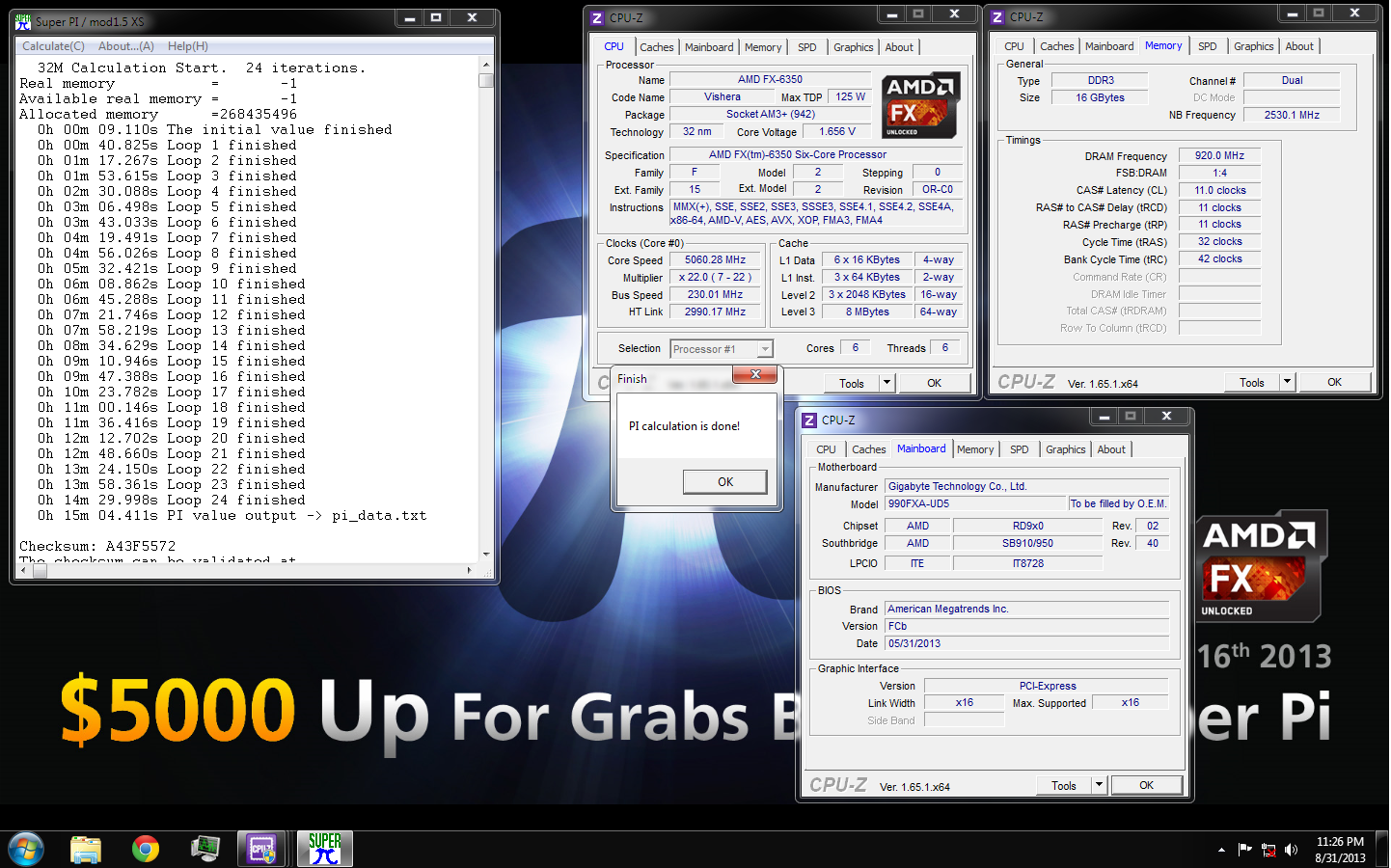Click Super PI scrollbar up arrow
The height and width of the screenshot is (868, 1391).
click(486, 64)
